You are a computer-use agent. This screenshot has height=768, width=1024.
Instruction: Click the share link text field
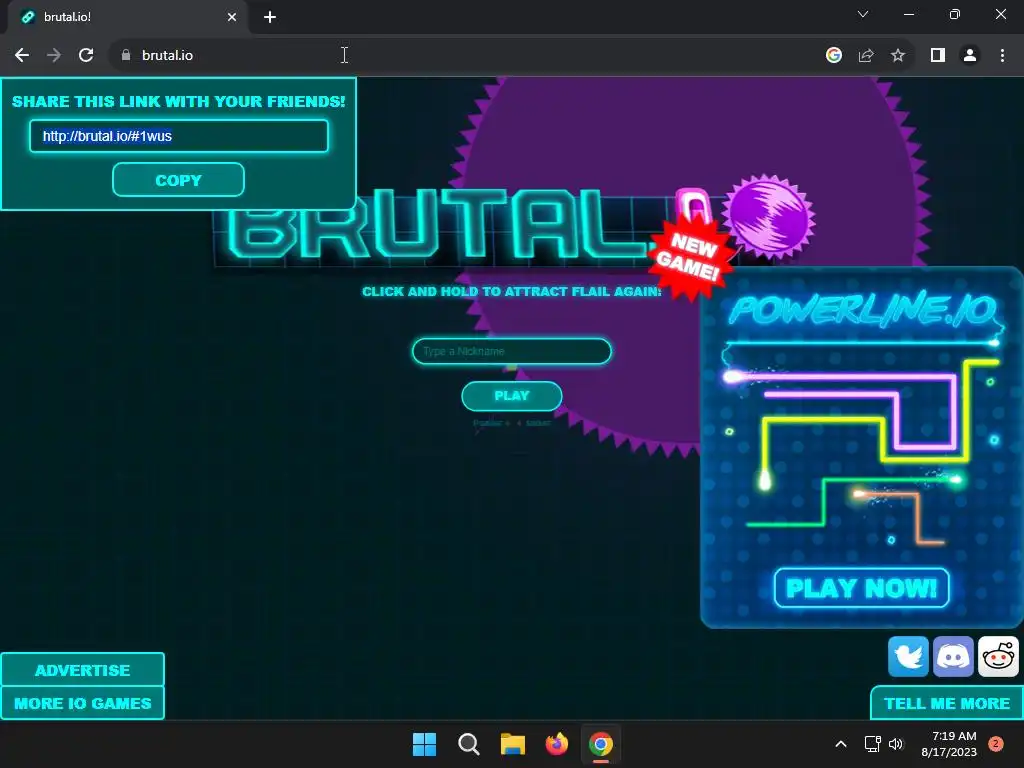click(178, 136)
